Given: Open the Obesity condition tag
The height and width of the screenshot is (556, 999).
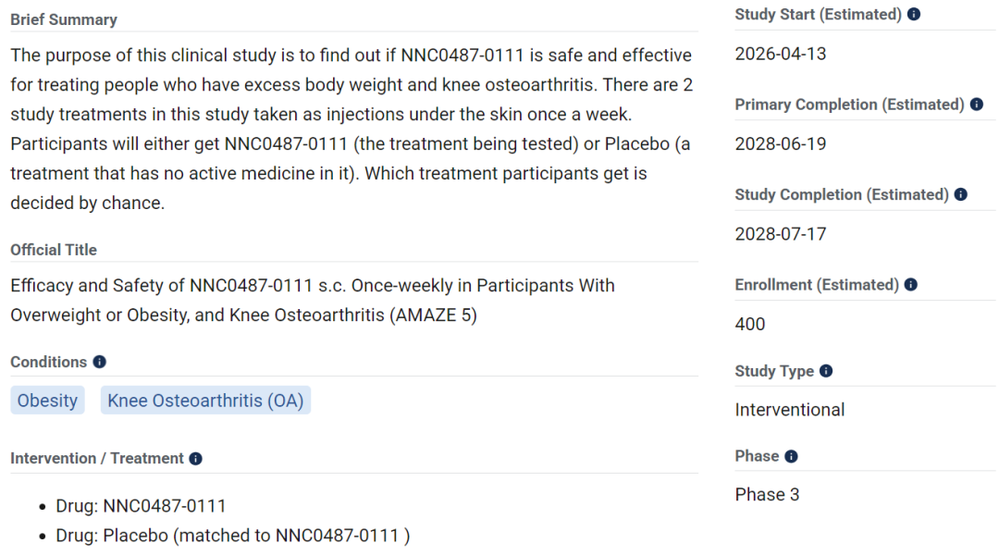Looking at the screenshot, I should pos(47,401).
